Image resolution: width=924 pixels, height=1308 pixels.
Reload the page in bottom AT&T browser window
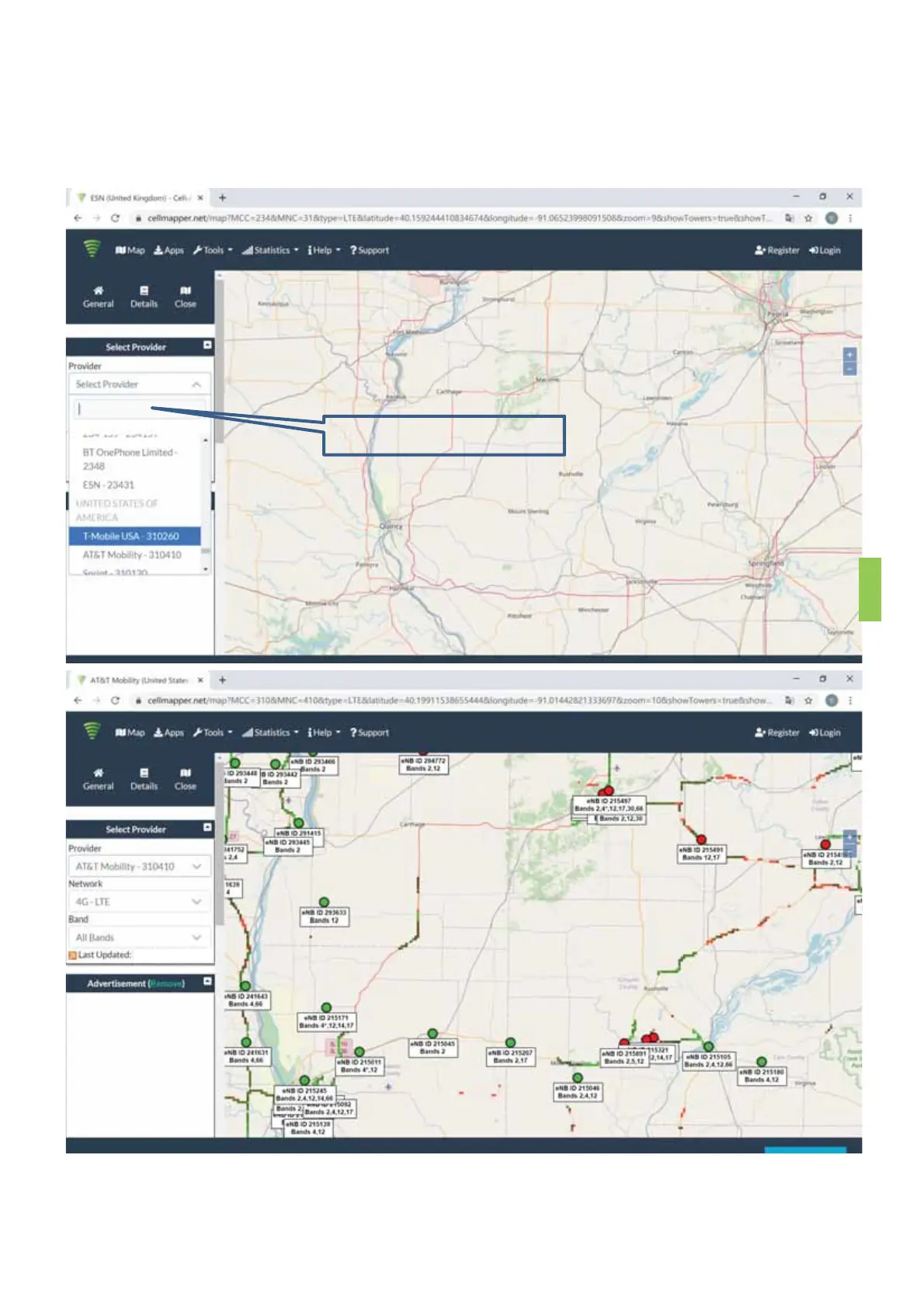[115, 701]
